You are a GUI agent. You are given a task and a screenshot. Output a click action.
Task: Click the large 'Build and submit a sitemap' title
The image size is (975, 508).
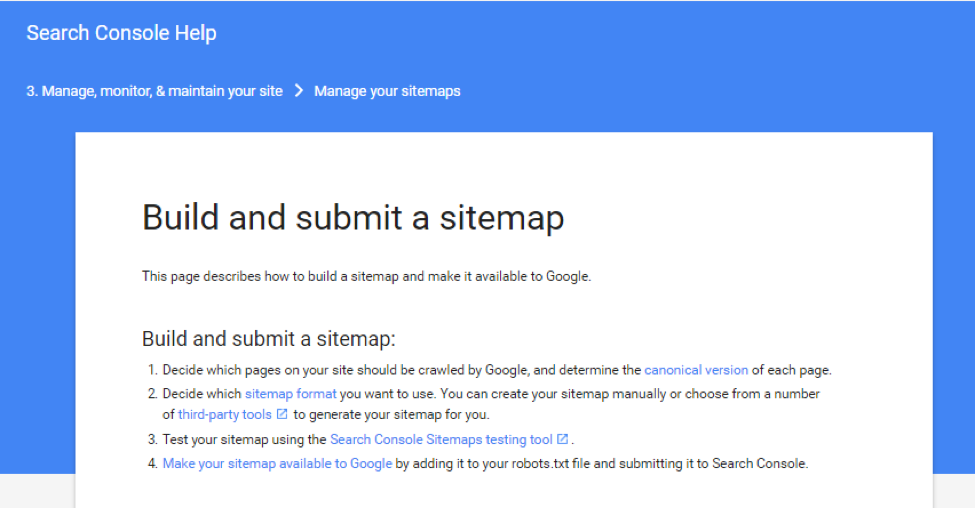click(x=353, y=218)
